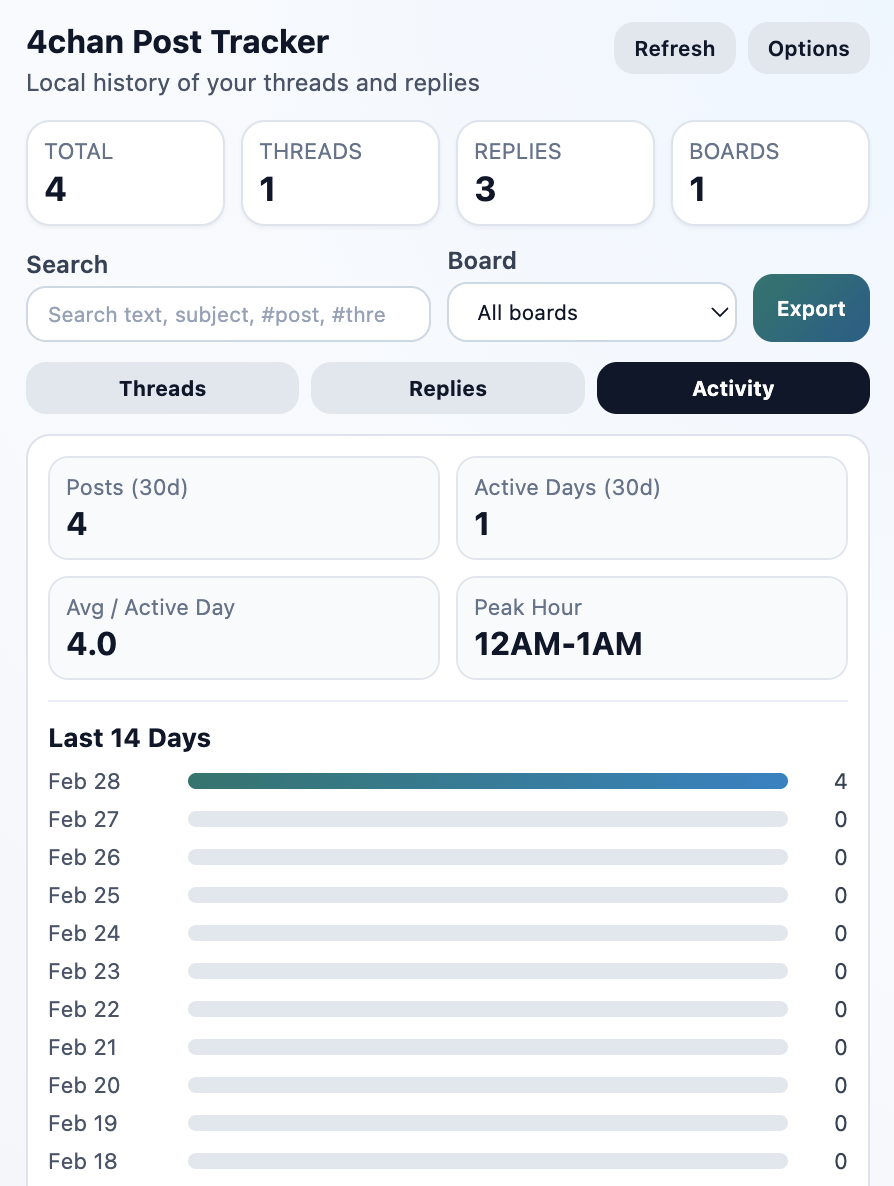Click the 12AM-1AM peak hour value

[x=558, y=644]
